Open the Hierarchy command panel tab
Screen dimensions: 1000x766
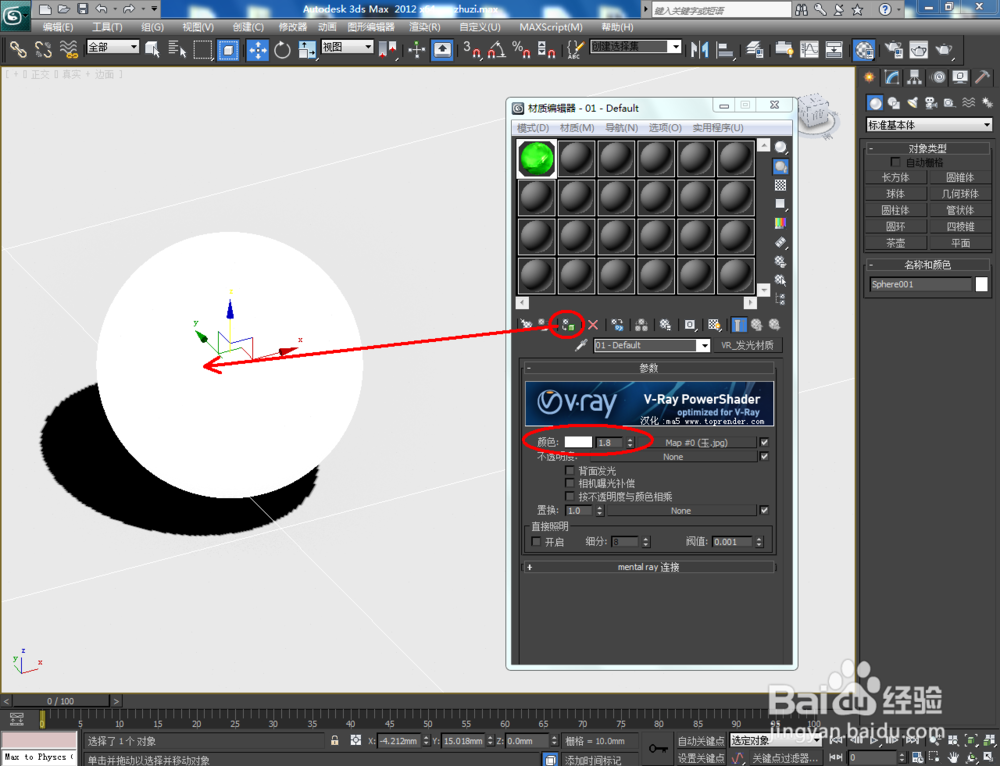915,77
